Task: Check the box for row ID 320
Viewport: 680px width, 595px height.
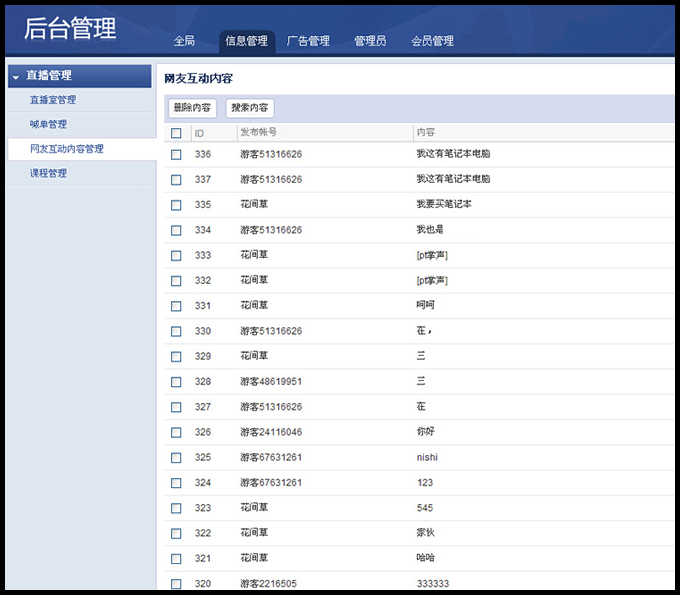Action: coord(176,584)
